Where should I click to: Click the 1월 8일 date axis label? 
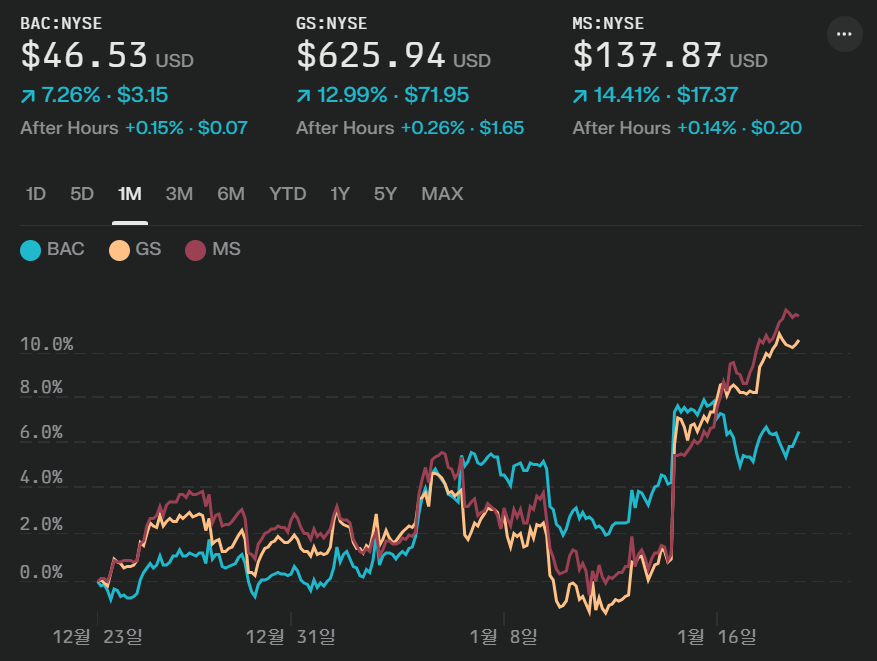[503, 636]
